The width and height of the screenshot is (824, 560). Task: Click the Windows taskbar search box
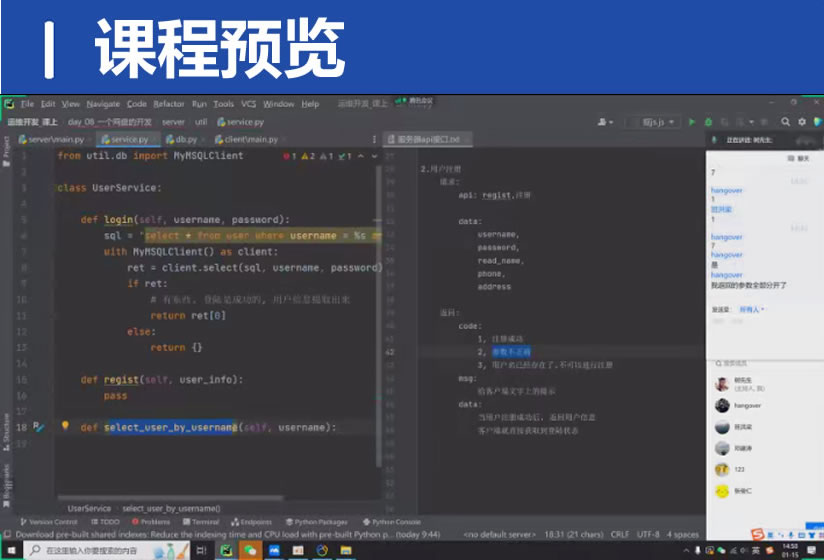coord(107,551)
